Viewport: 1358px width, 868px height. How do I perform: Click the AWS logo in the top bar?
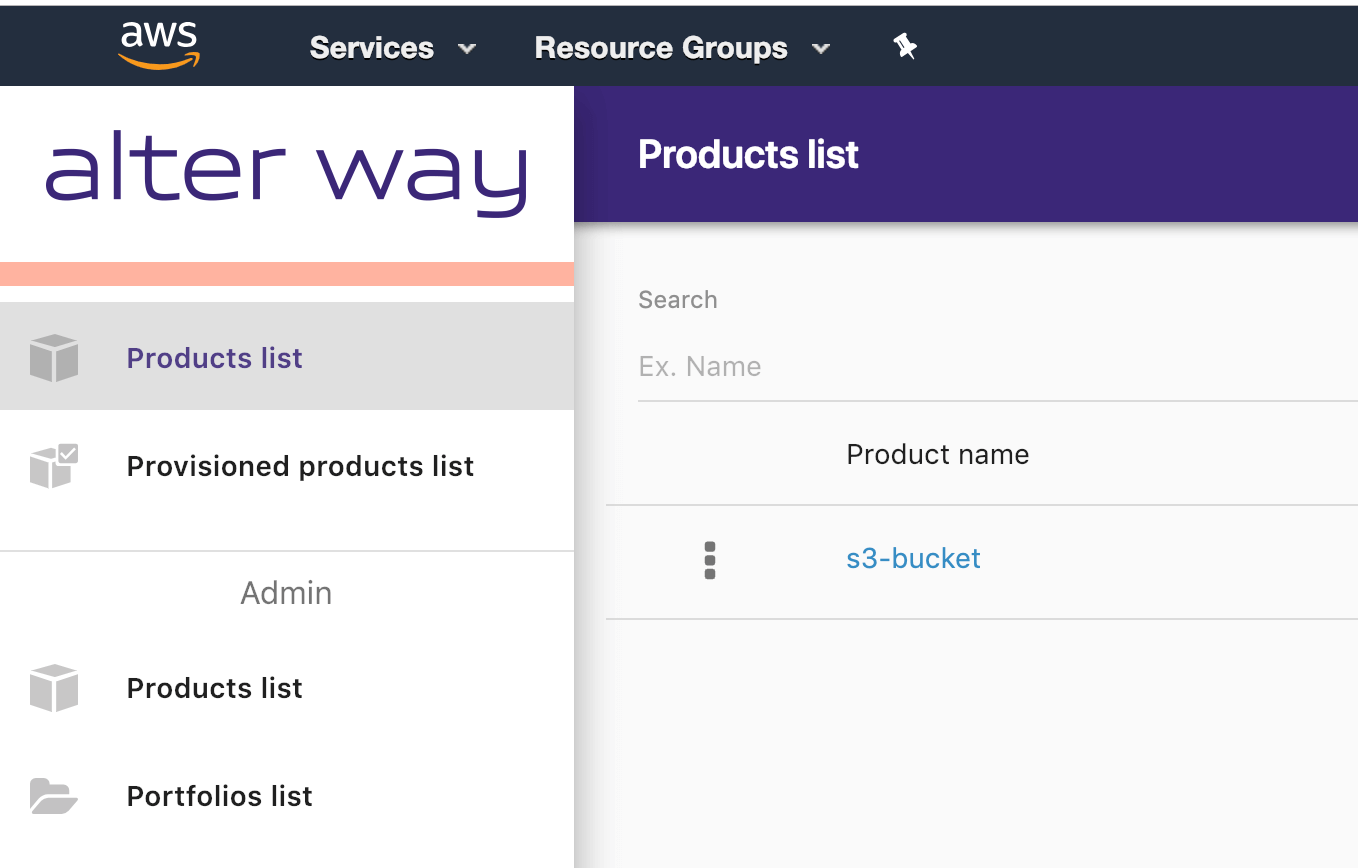[x=158, y=44]
